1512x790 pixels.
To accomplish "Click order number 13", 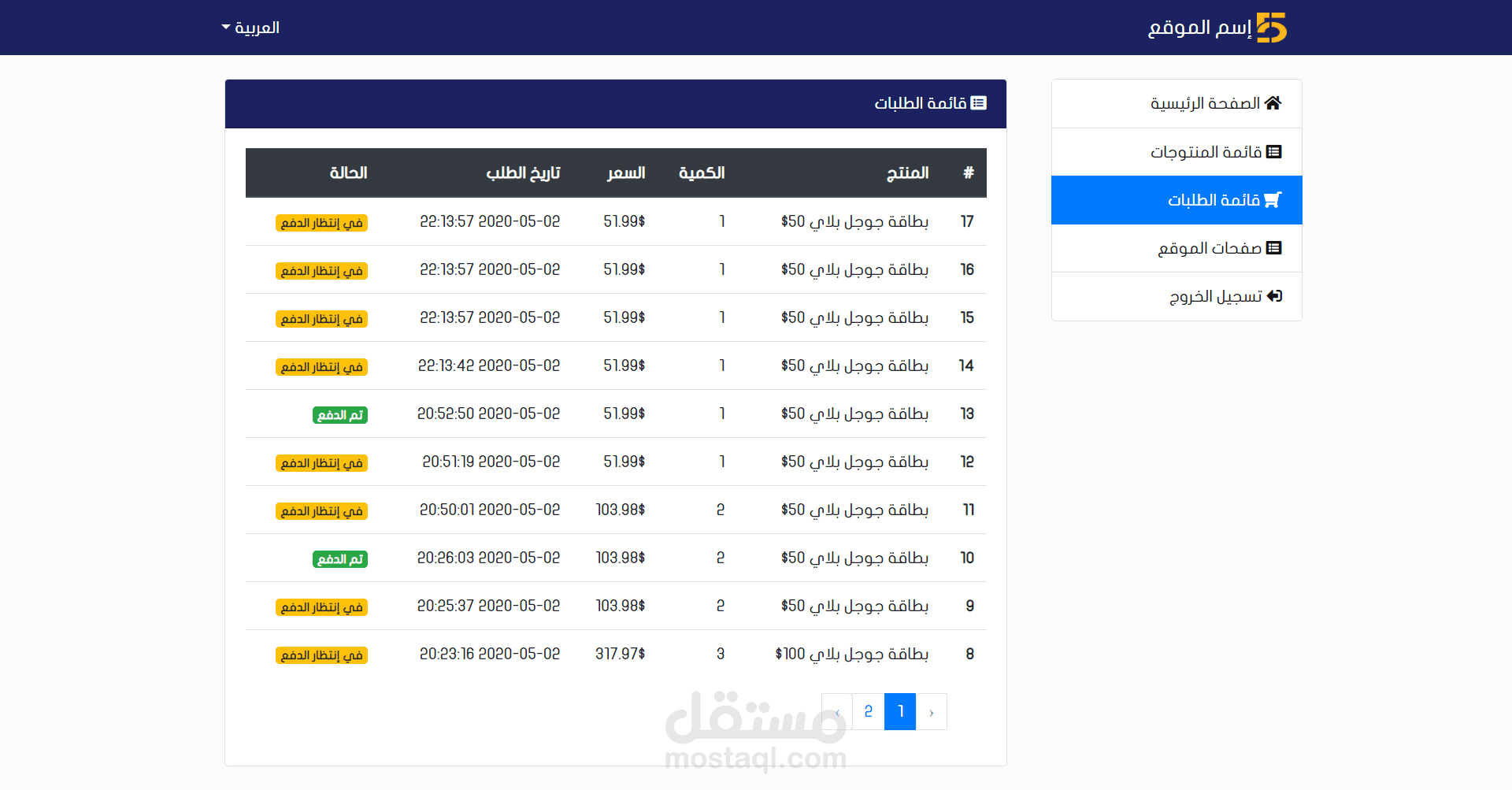I will coord(967,414).
